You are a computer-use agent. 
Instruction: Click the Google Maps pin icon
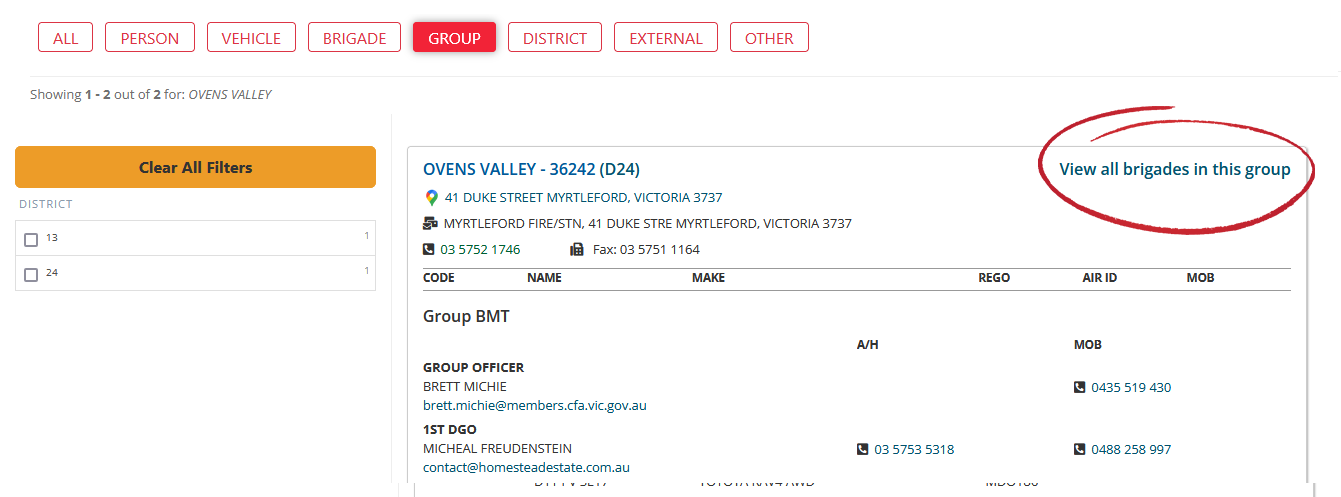point(431,198)
